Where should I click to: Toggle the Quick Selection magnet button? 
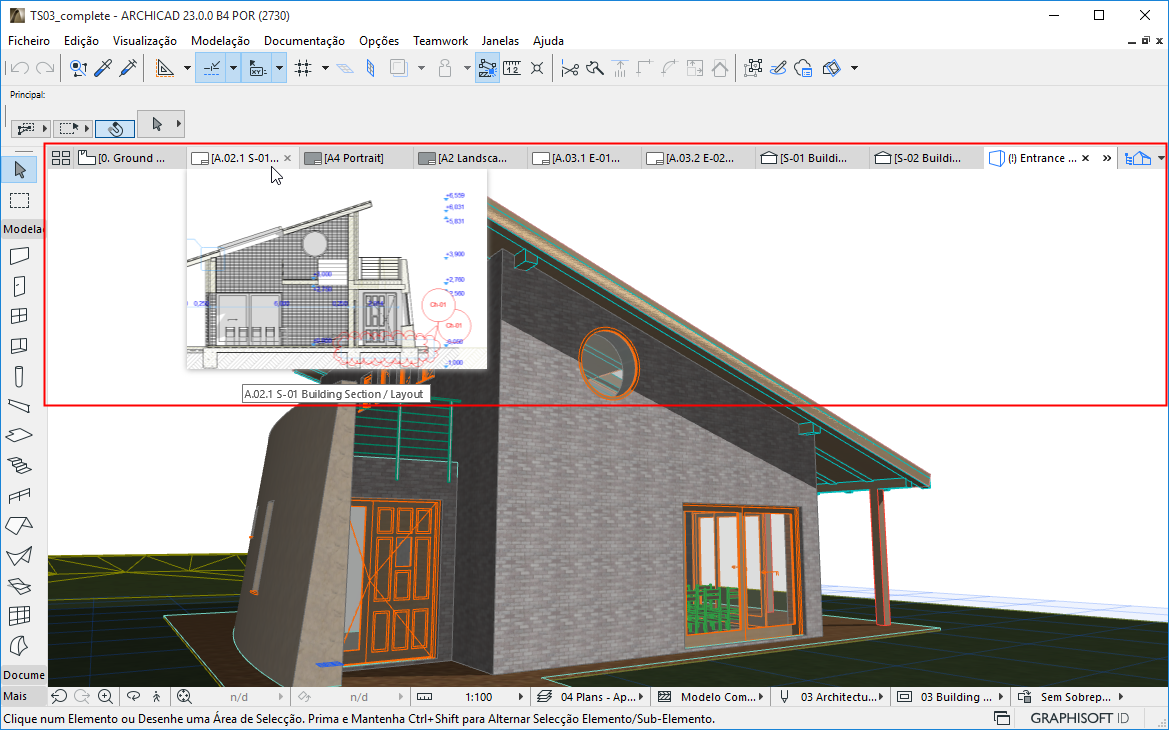tap(115, 128)
